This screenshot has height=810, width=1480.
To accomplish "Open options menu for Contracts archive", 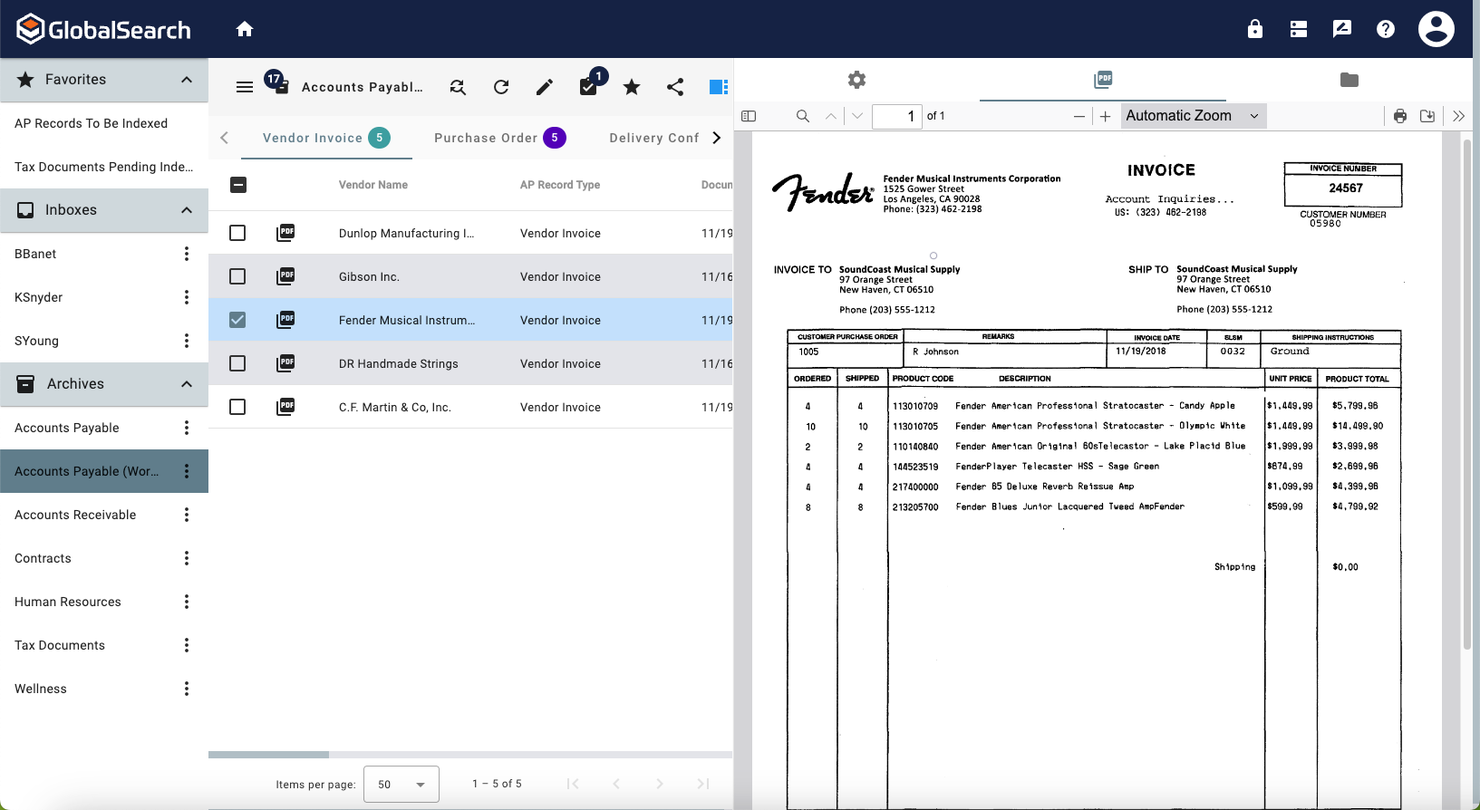I will (x=186, y=558).
